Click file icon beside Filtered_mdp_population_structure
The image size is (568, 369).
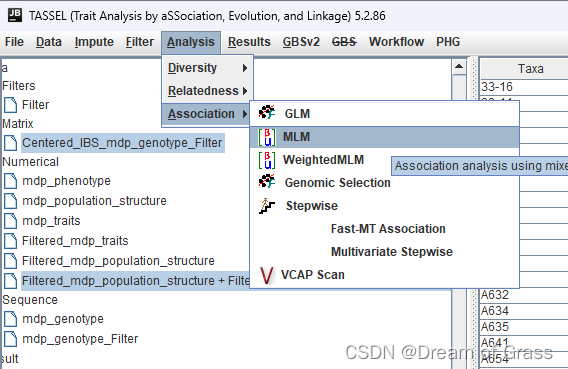(11, 261)
